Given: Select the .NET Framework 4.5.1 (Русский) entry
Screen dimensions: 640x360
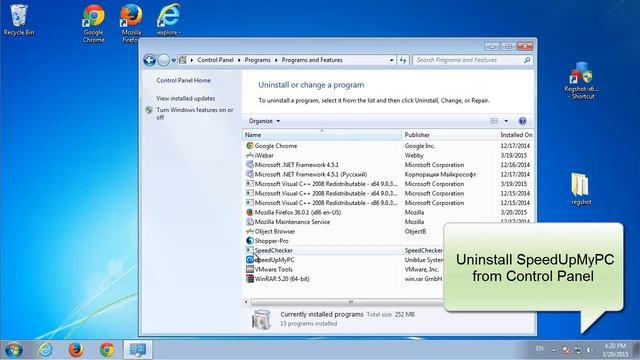Looking at the screenshot, I should click(x=311, y=174).
